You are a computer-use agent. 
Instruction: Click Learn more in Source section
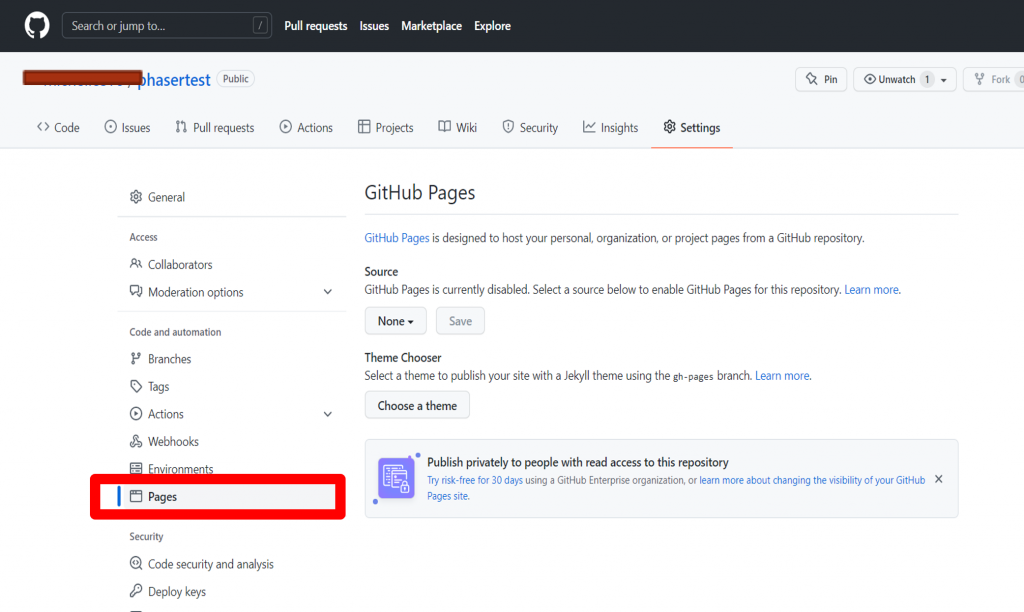[872, 289]
